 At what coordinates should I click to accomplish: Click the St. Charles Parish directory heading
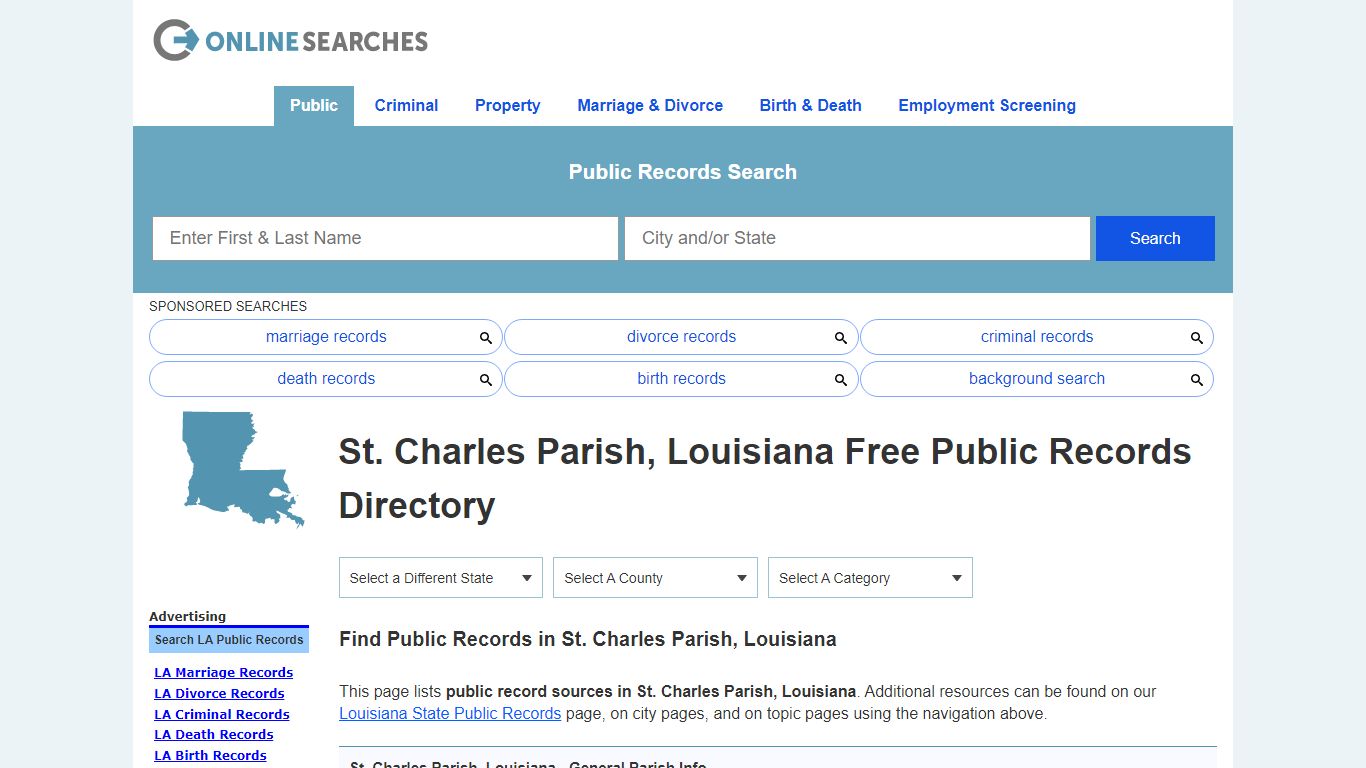click(765, 478)
